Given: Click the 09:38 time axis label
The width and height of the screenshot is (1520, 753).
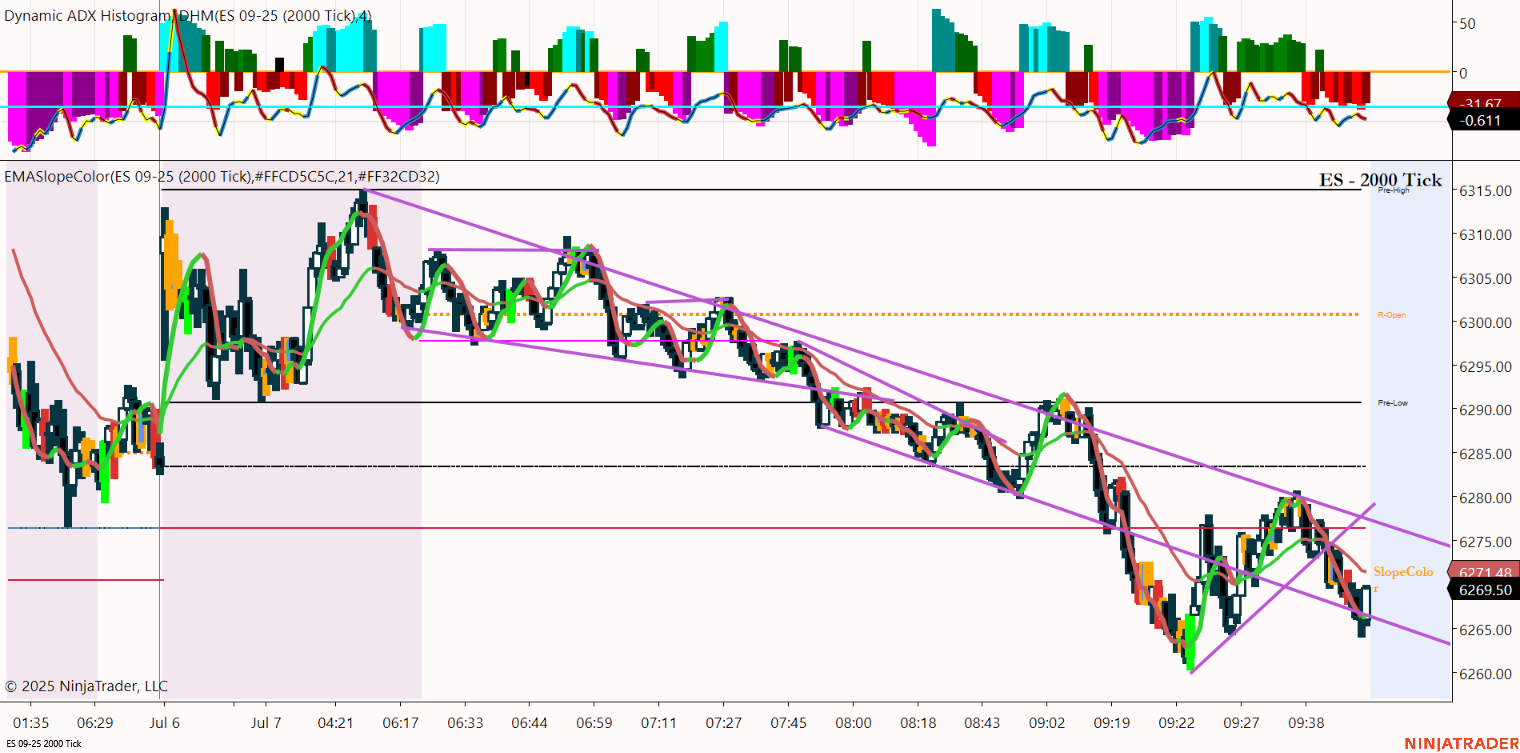Looking at the screenshot, I should click(1306, 722).
